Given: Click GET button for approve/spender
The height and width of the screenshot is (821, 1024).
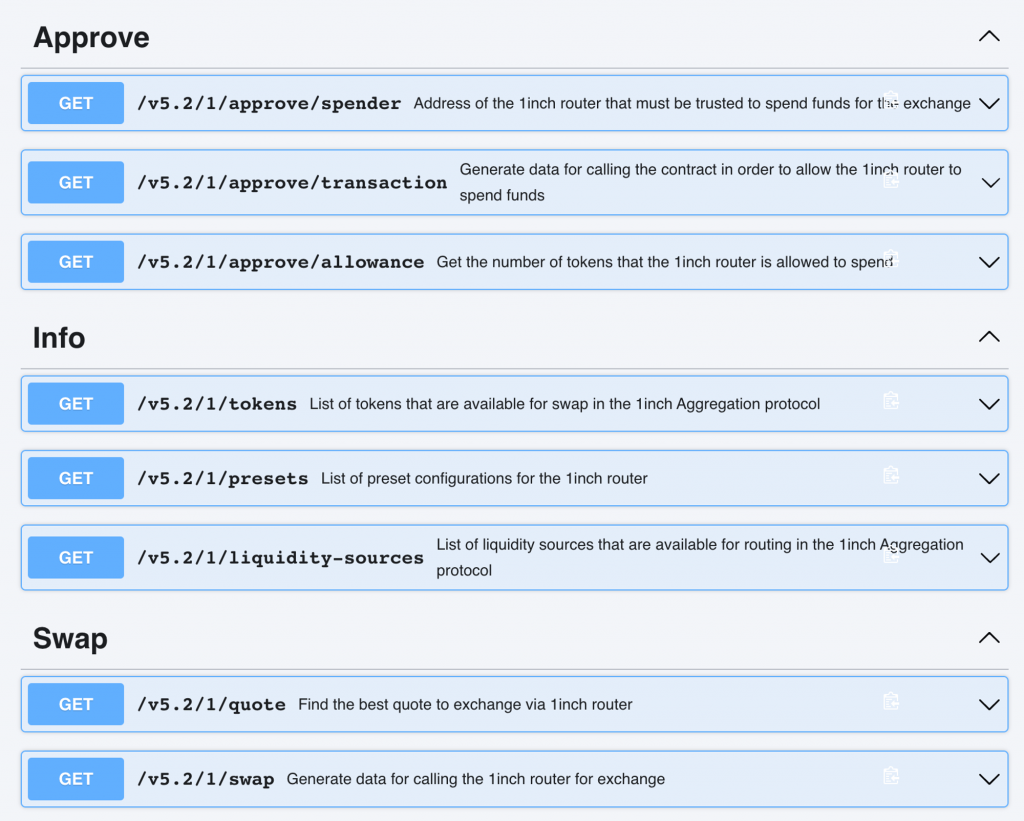Looking at the screenshot, I should [x=76, y=103].
